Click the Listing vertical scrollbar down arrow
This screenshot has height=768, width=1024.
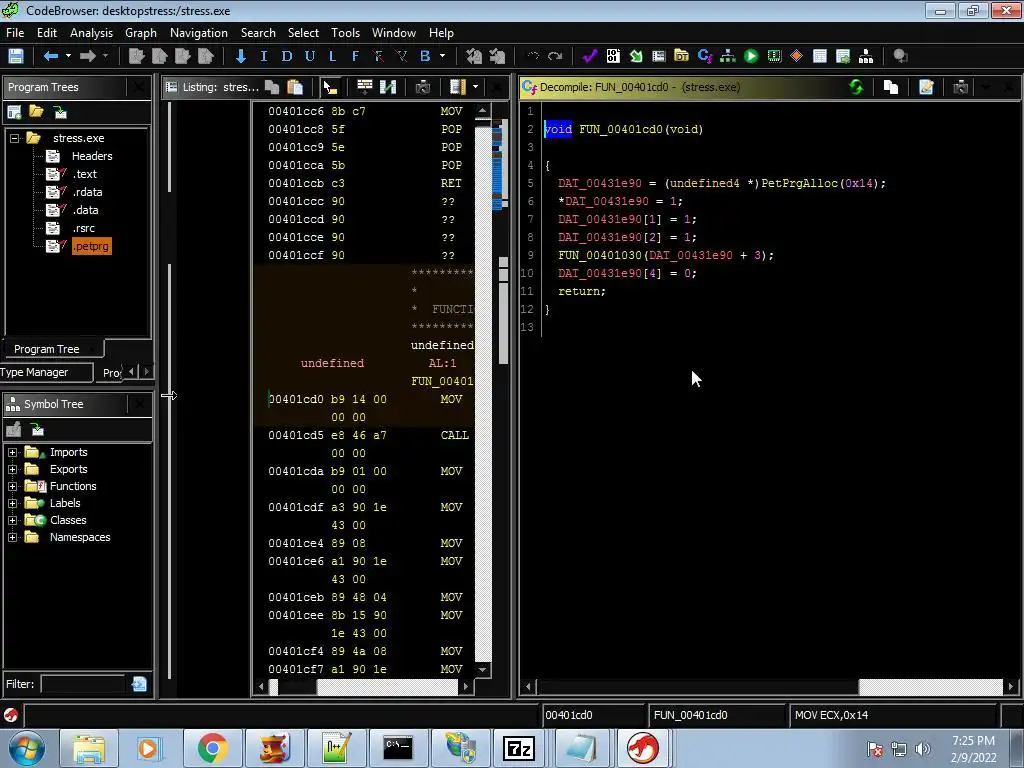(x=483, y=669)
